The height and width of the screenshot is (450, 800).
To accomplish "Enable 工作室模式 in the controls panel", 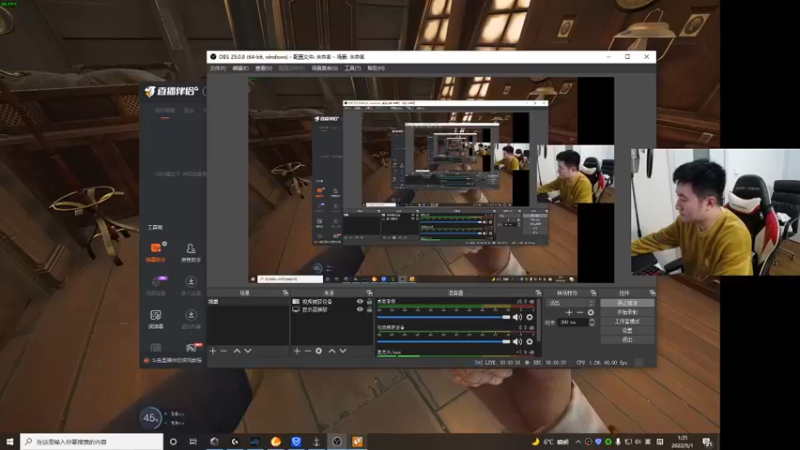I will (627, 321).
